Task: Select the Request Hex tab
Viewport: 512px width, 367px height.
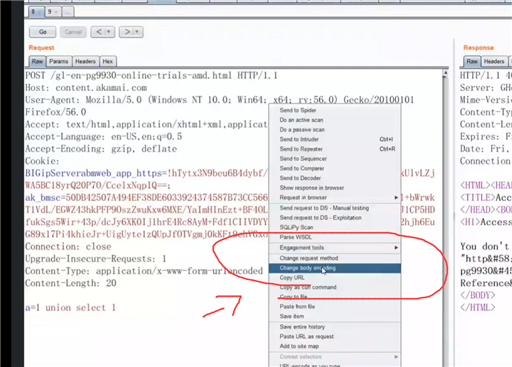Action: [108, 61]
